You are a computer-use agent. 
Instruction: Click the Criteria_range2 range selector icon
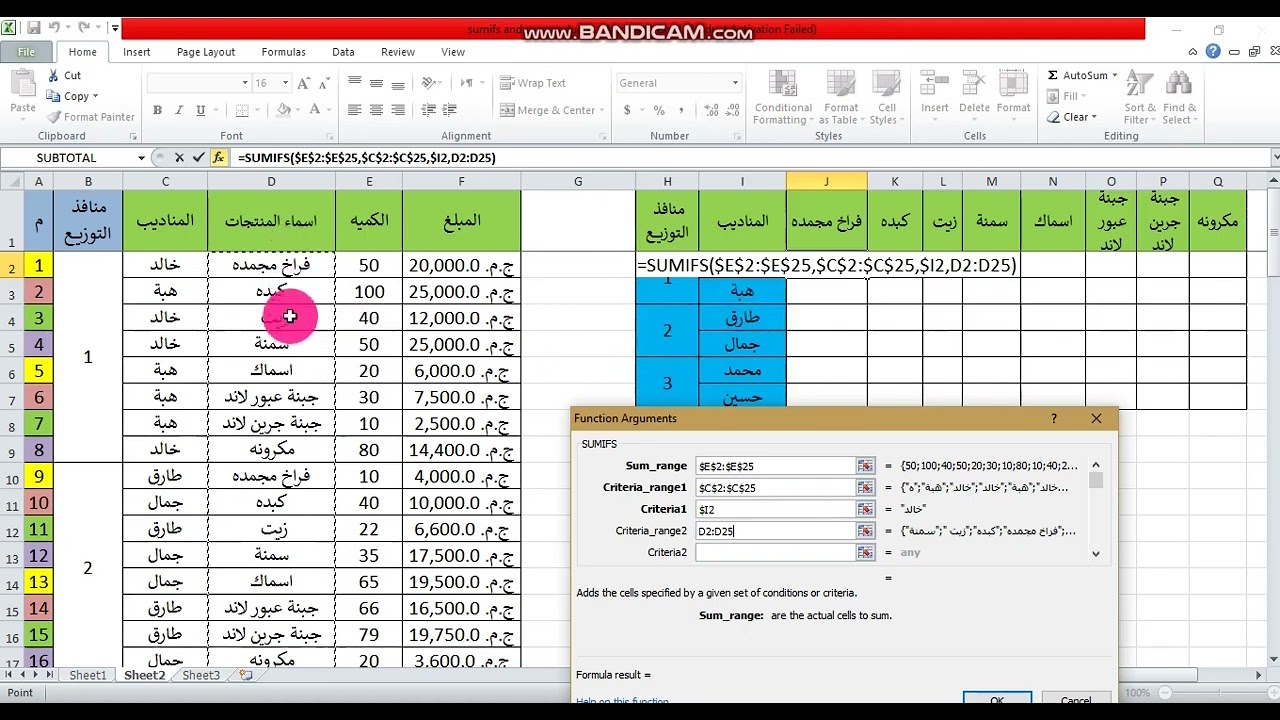[865, 531]
